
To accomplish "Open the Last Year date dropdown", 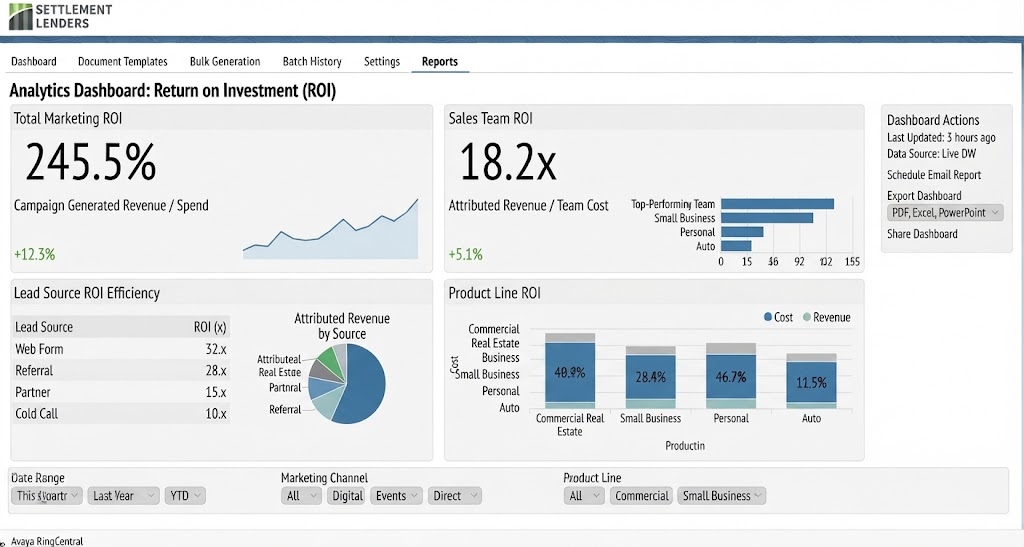I will 123,496.
